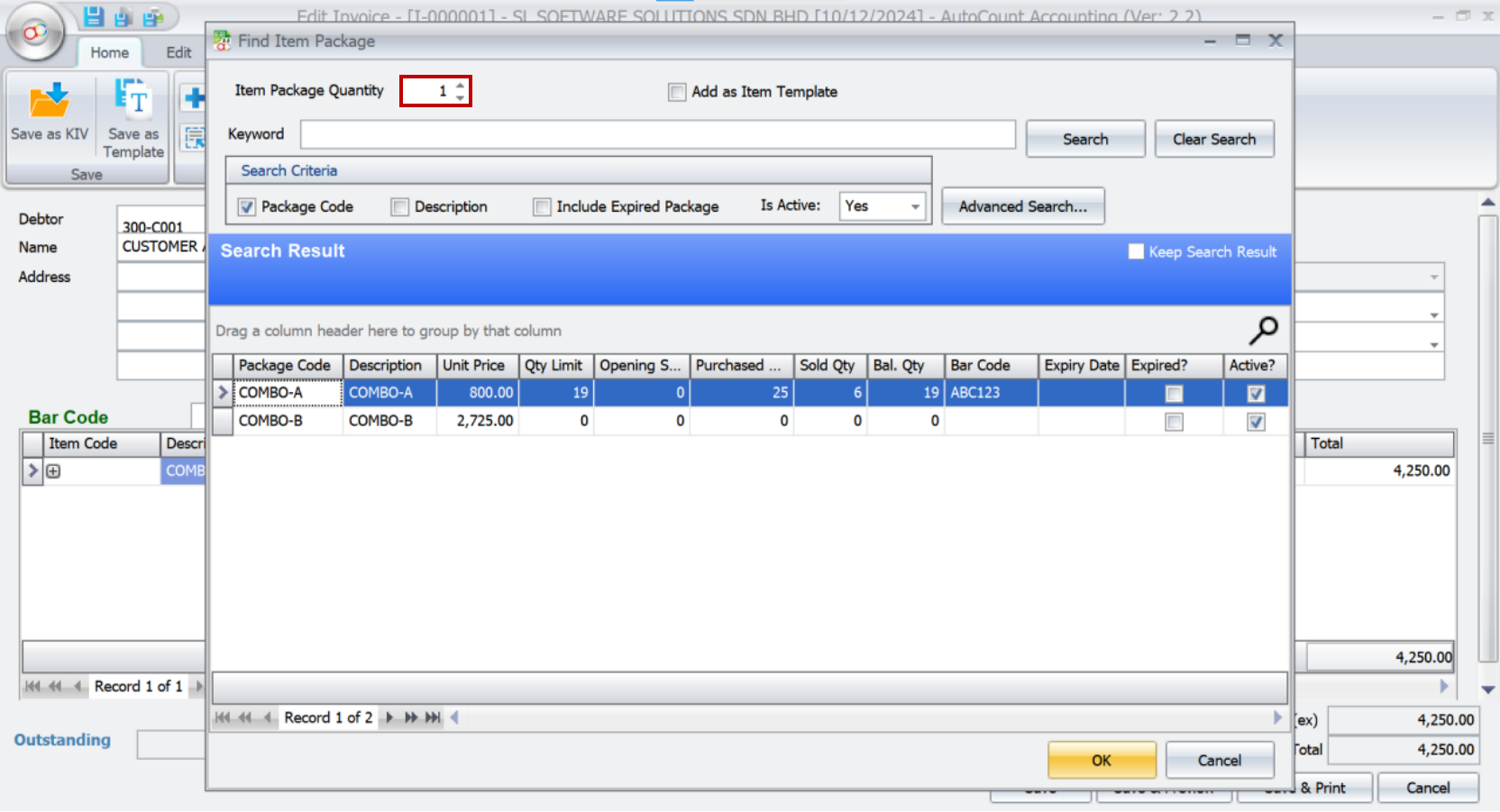
Task: Increase Item Package Quantity with up spinner
Action: (461, 86)
